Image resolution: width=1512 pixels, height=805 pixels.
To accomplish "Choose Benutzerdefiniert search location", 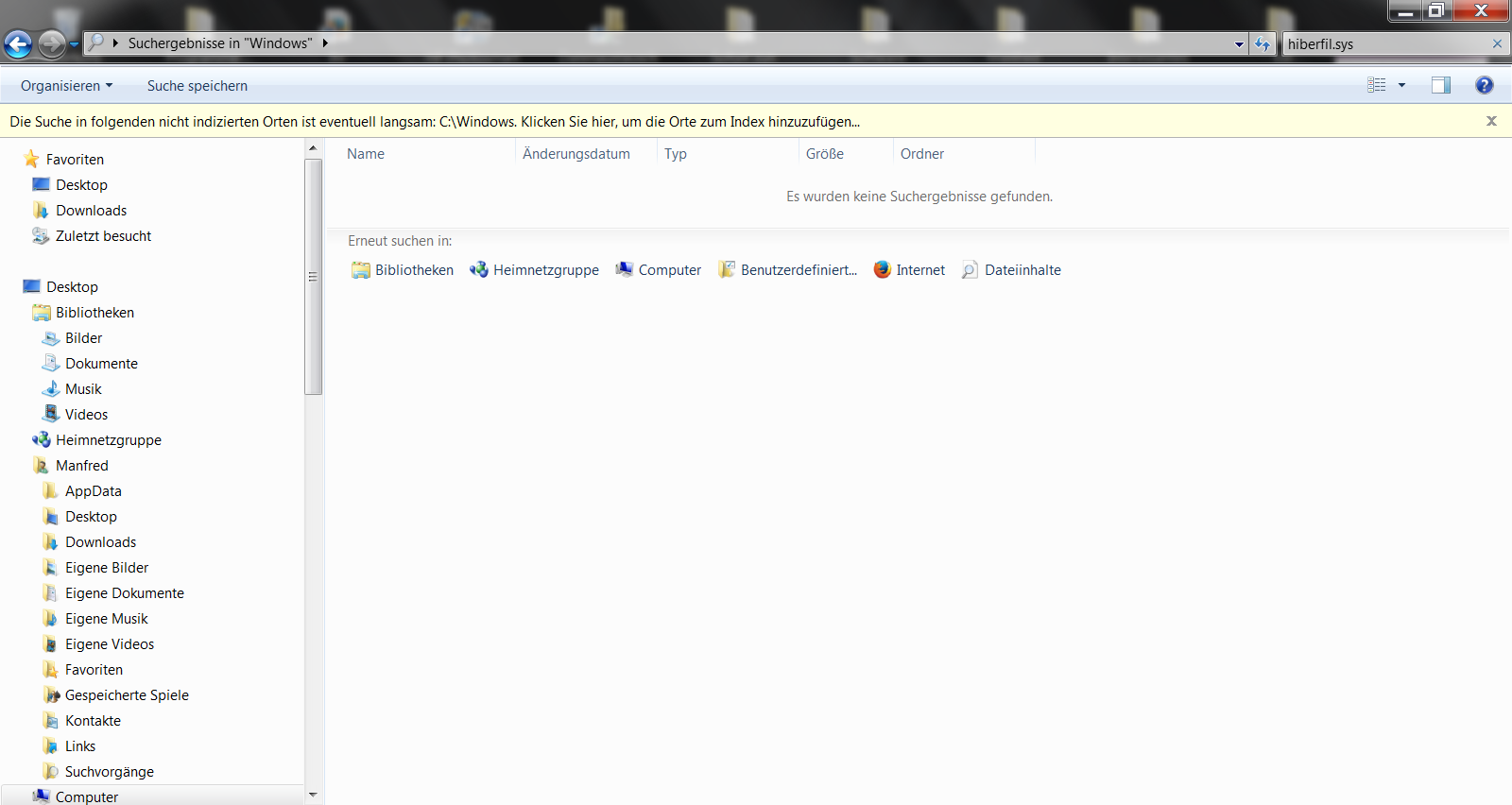I will 788,270.
